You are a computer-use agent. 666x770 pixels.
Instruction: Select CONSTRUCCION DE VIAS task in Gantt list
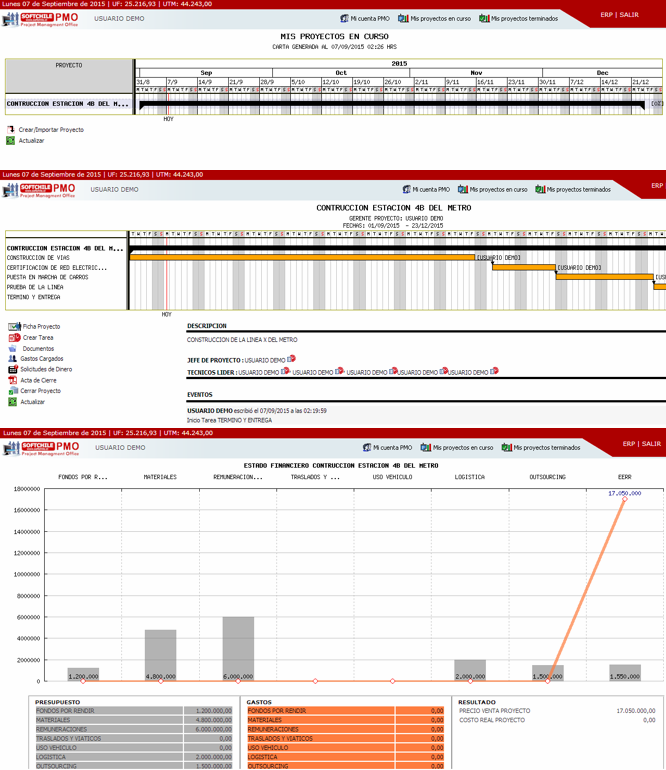point(38,258)
